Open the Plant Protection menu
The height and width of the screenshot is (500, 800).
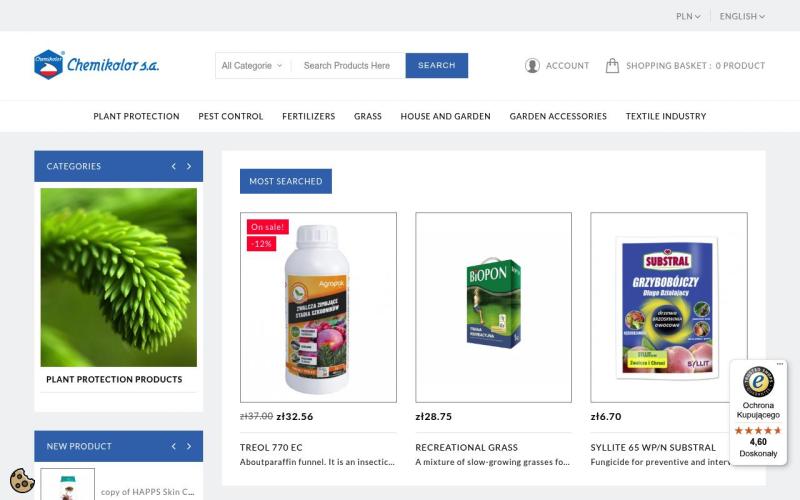(136, 116)
